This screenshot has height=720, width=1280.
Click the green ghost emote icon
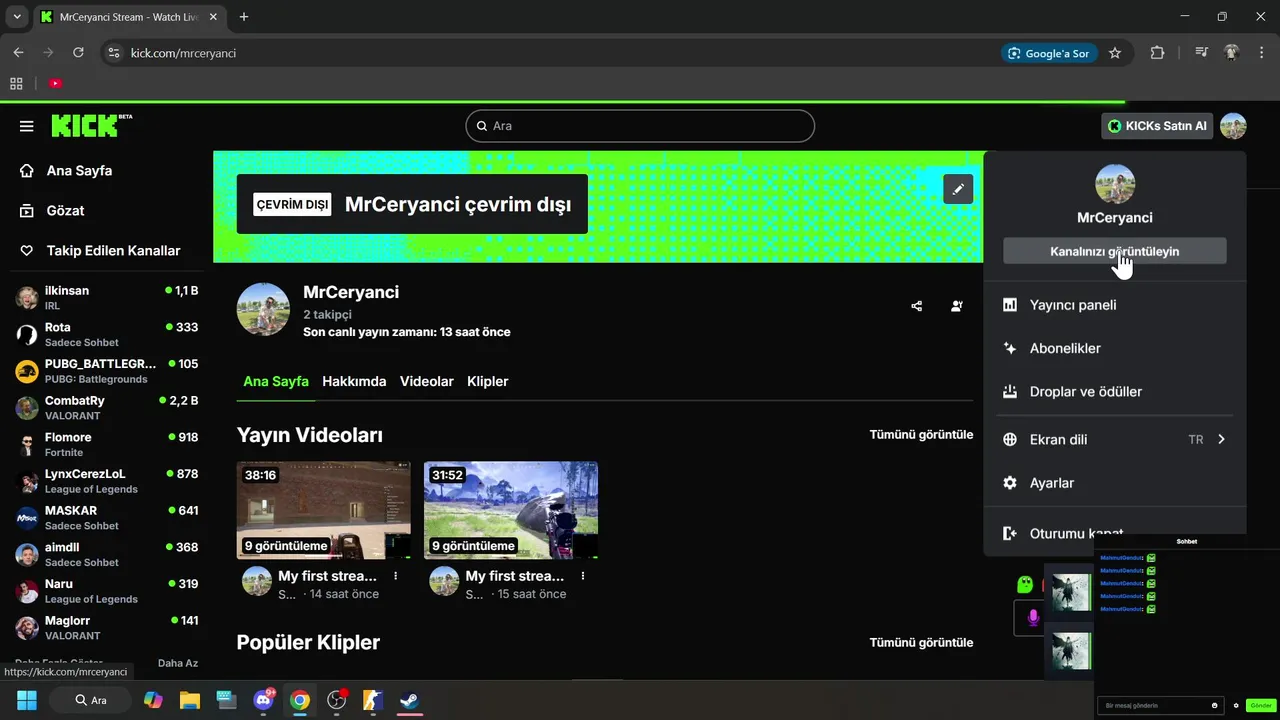(x=1025, y=584)
